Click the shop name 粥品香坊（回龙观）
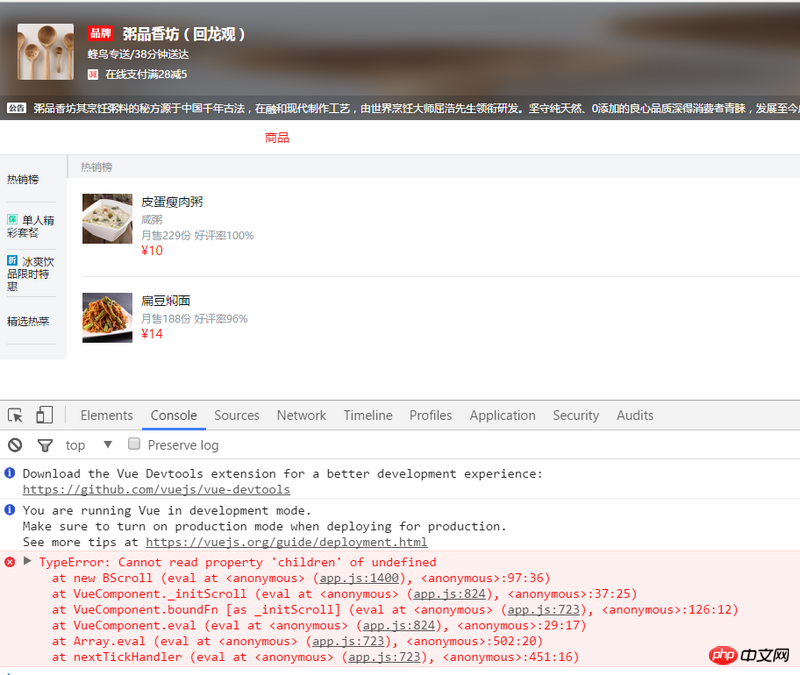 [x=184, y=34]
